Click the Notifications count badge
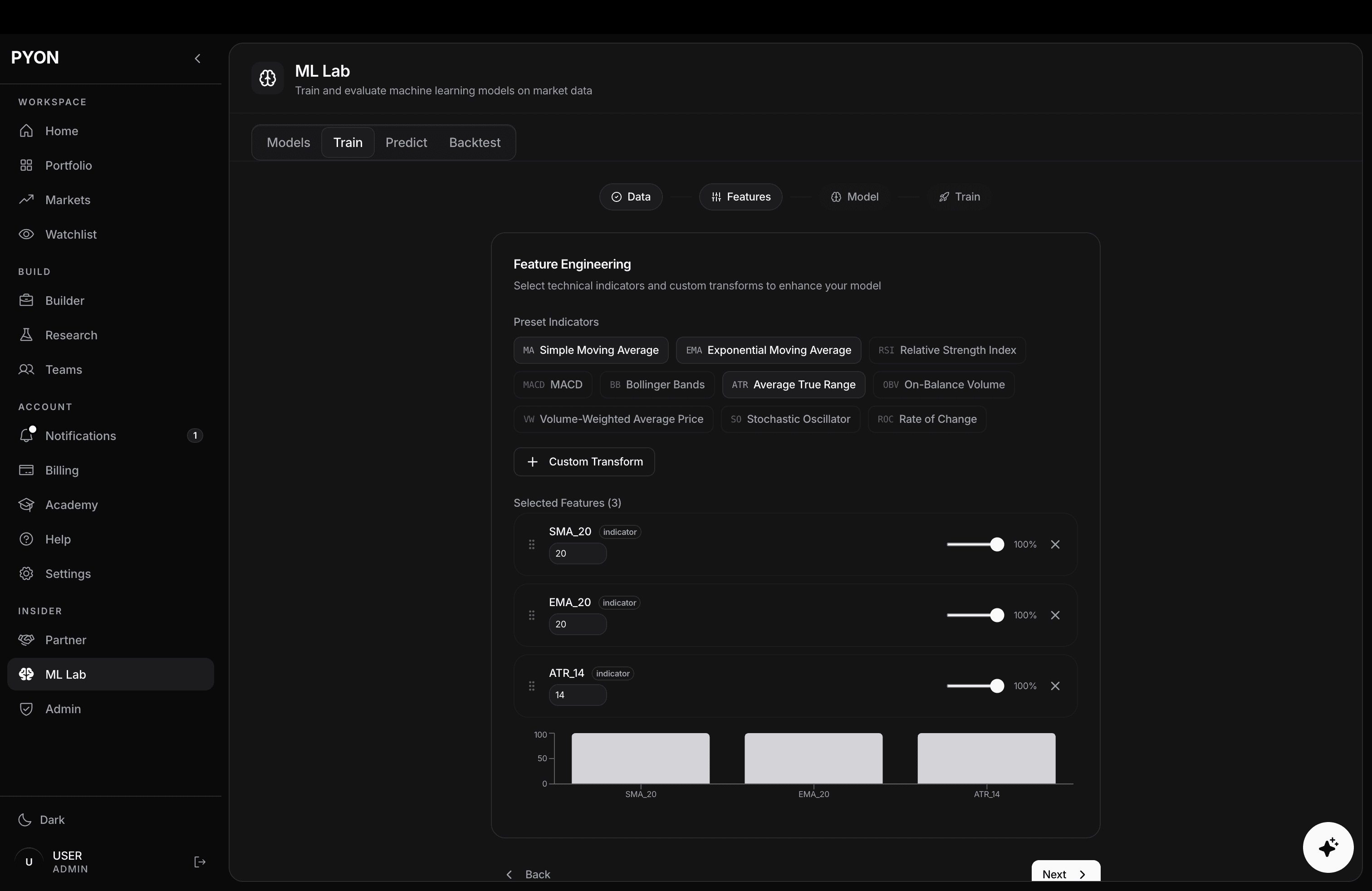 pos(195,436)
